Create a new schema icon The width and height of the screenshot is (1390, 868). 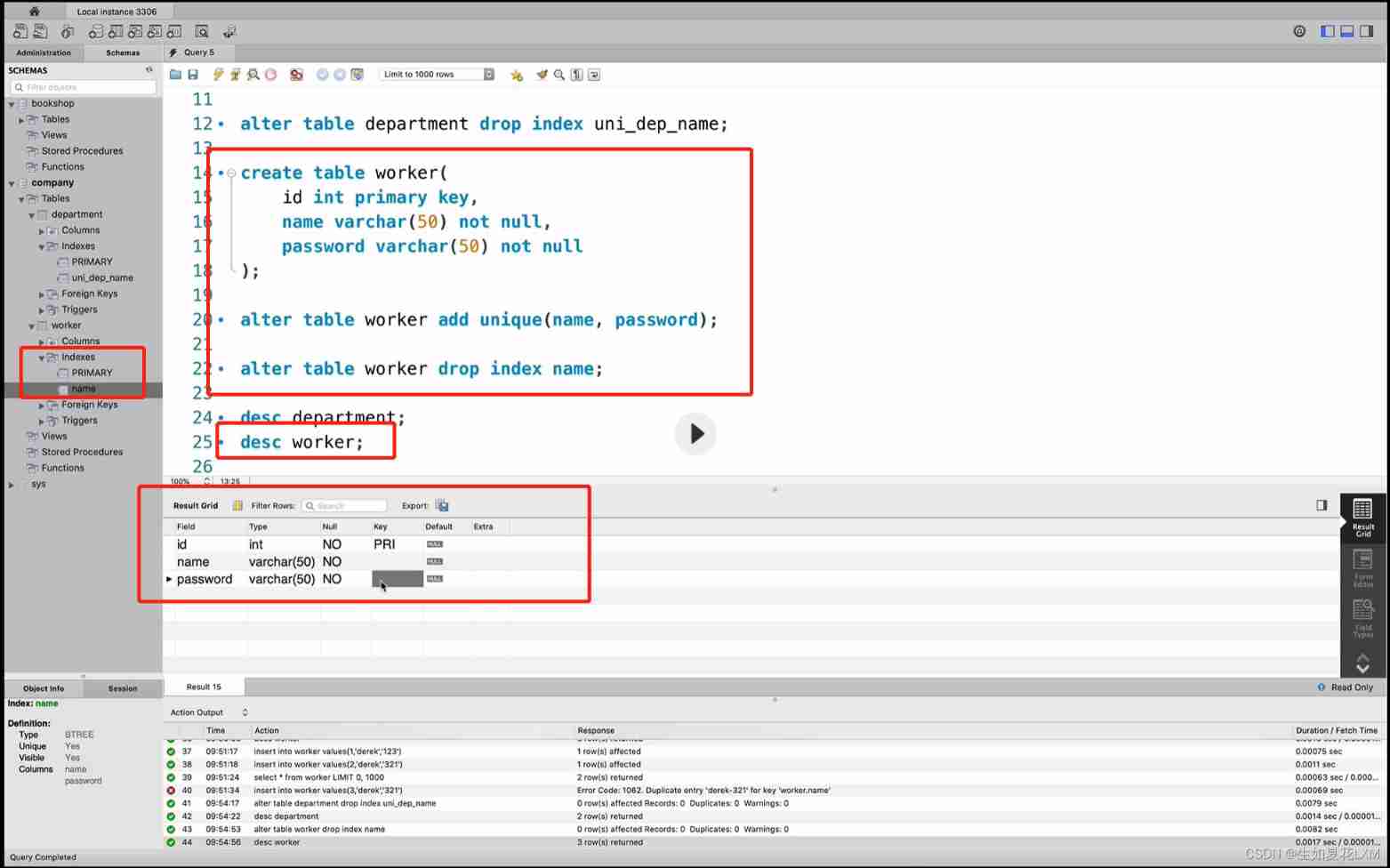click(x=95, y=31)
